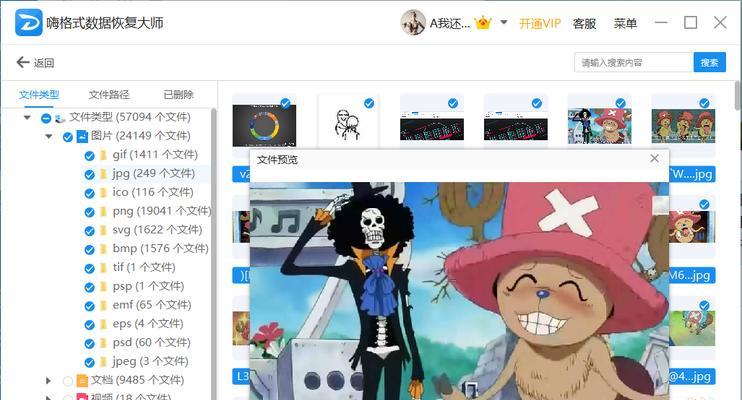Viewport: 742px width, 400px height.
Task: Uncheck the jpeg file type checkbox
Action: [x=89, y=363]
